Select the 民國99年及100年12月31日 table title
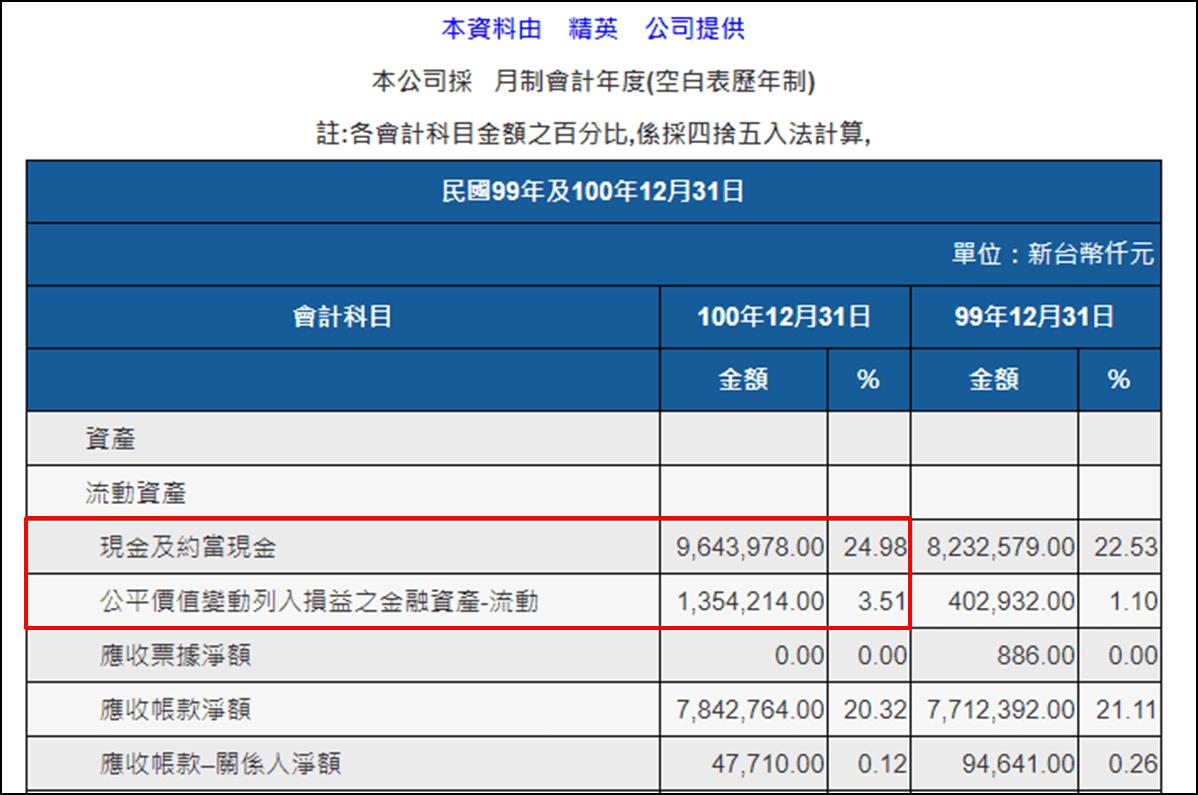The height and width of the screenshot is (795, 1198). [x=593, y=191]
